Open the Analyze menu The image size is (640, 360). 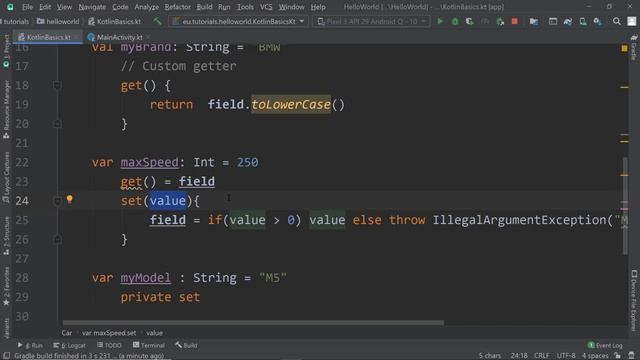[146, 7]
